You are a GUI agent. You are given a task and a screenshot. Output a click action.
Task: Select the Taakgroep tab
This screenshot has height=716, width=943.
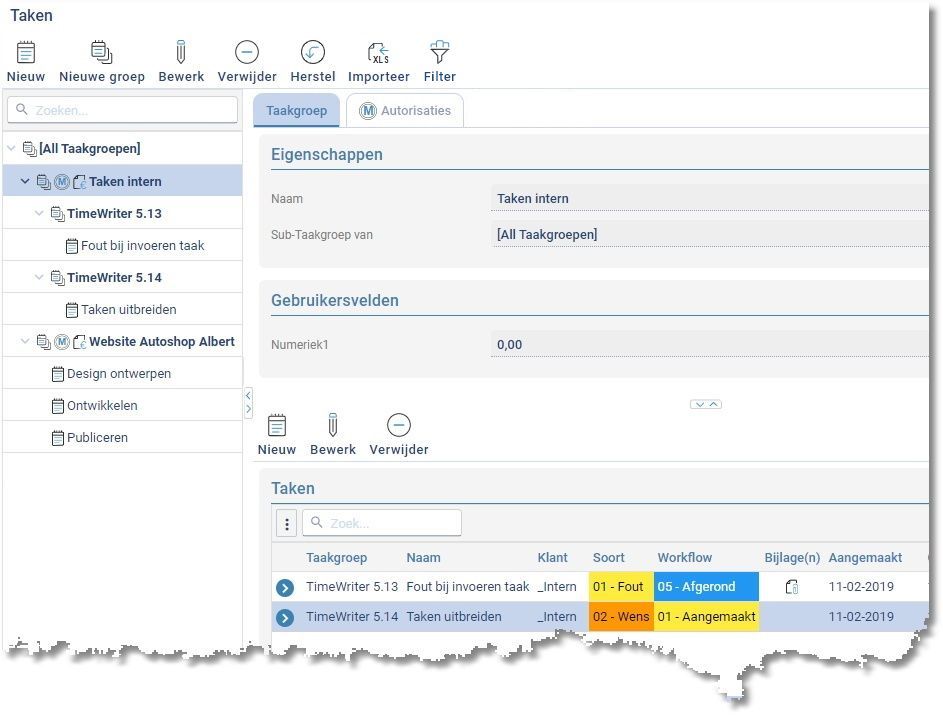[x=296, y=111]
